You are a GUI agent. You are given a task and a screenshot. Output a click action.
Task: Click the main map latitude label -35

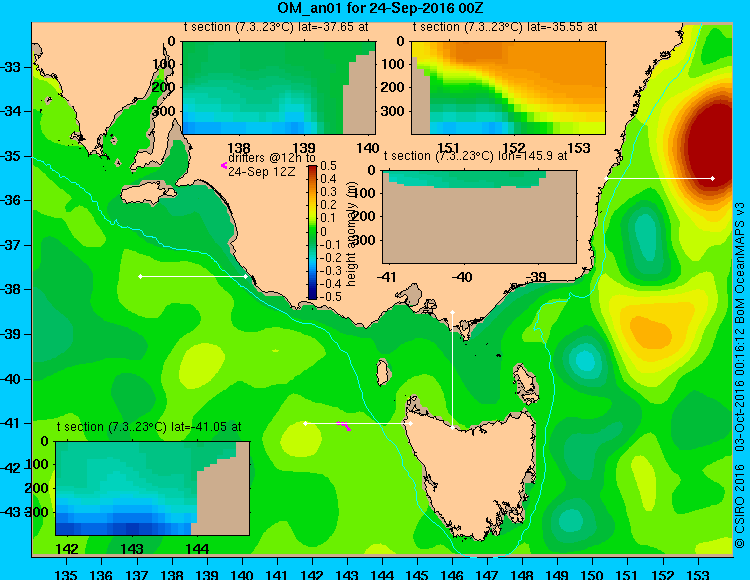pyautogui.click(x=11, y=156)
